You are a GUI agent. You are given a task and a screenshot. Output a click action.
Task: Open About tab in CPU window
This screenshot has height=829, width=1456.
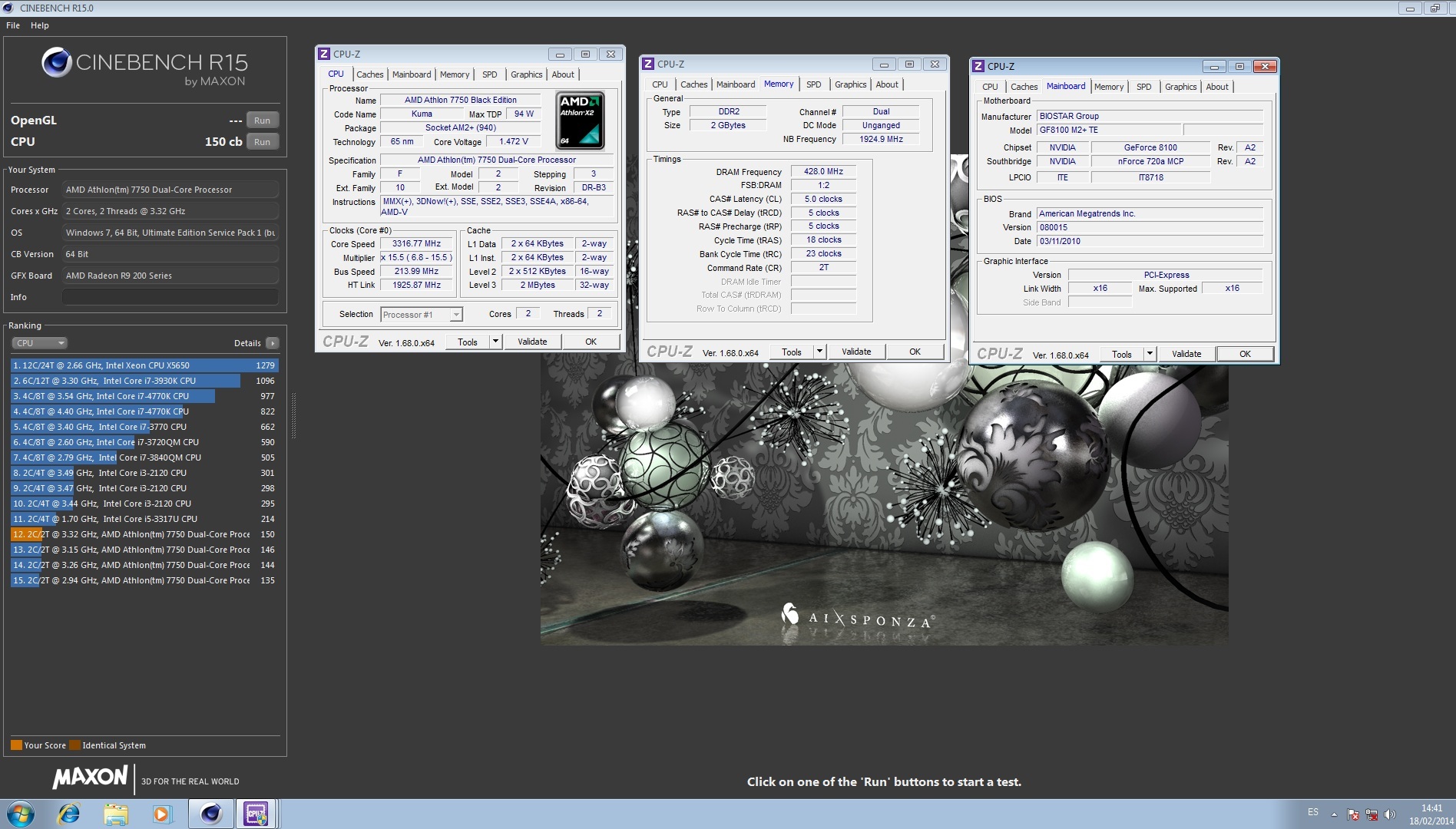(563, 74)
